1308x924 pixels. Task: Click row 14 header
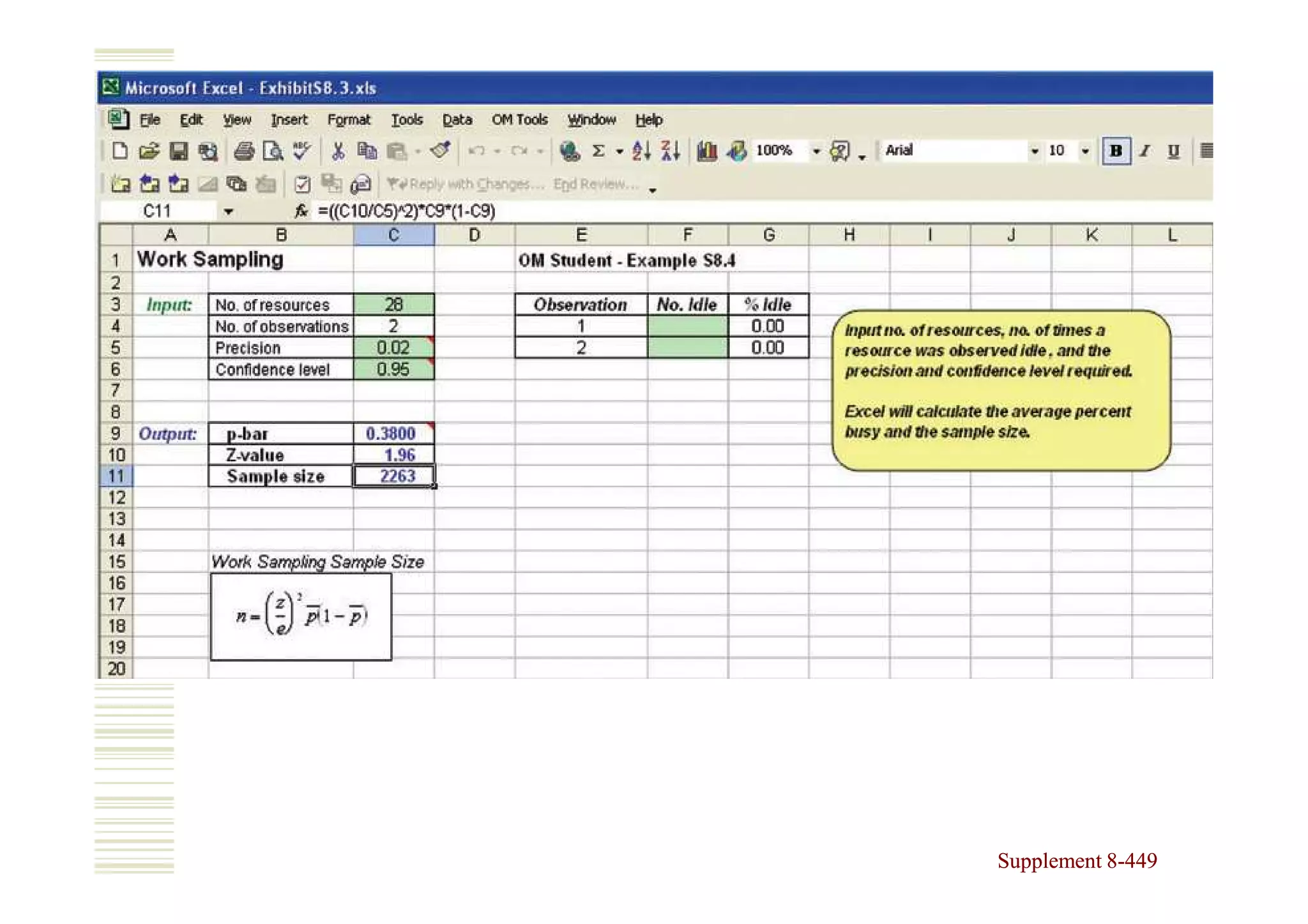point(116,540)
